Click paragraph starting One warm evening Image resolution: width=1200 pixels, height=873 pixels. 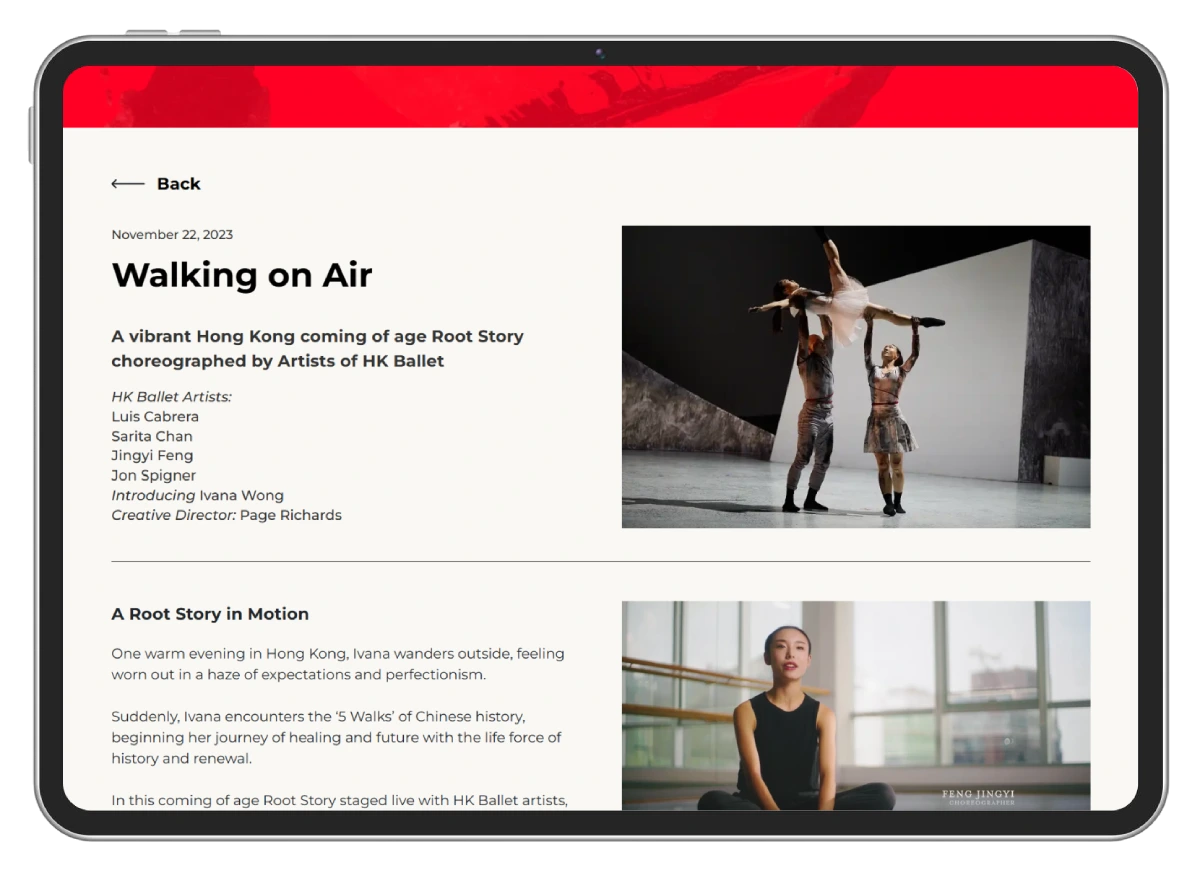click(338, 664)
